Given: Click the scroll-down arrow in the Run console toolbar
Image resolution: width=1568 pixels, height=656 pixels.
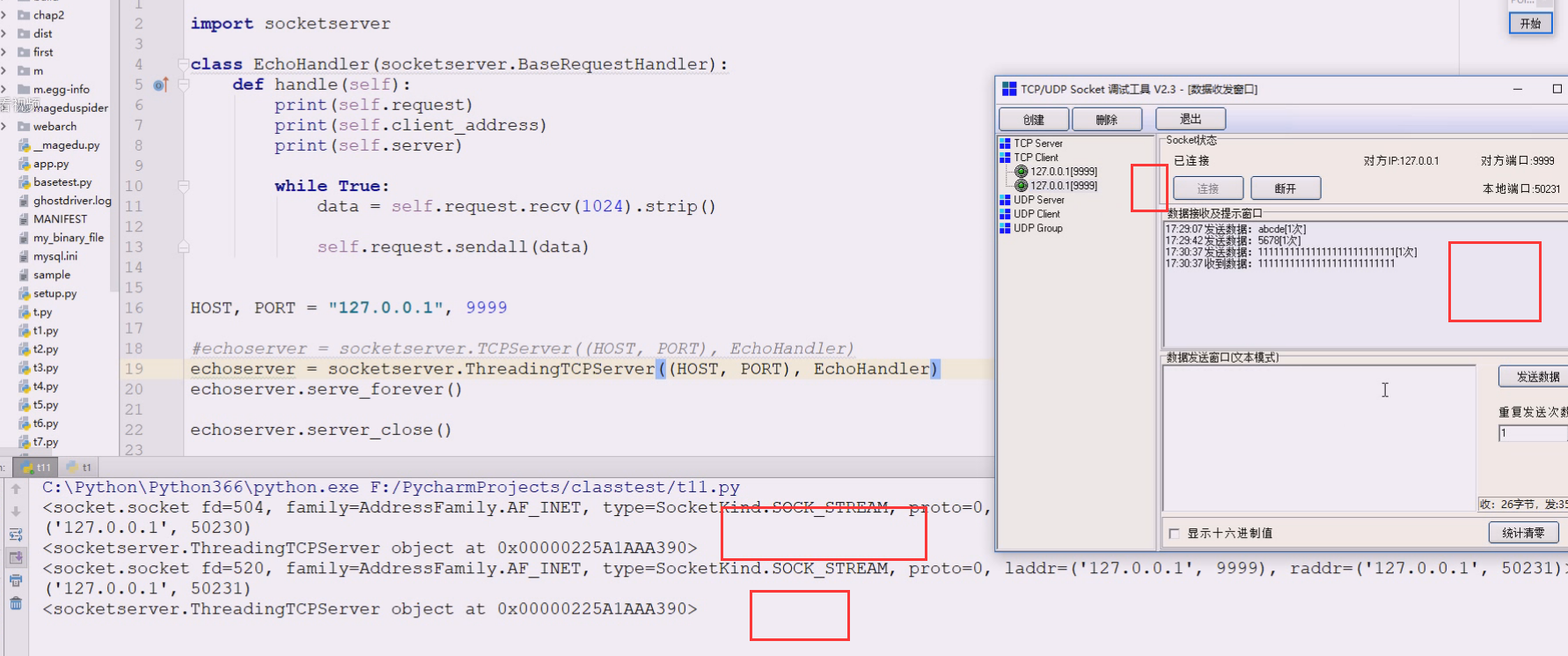Looking at the screenshot, I should coord(16,511).
